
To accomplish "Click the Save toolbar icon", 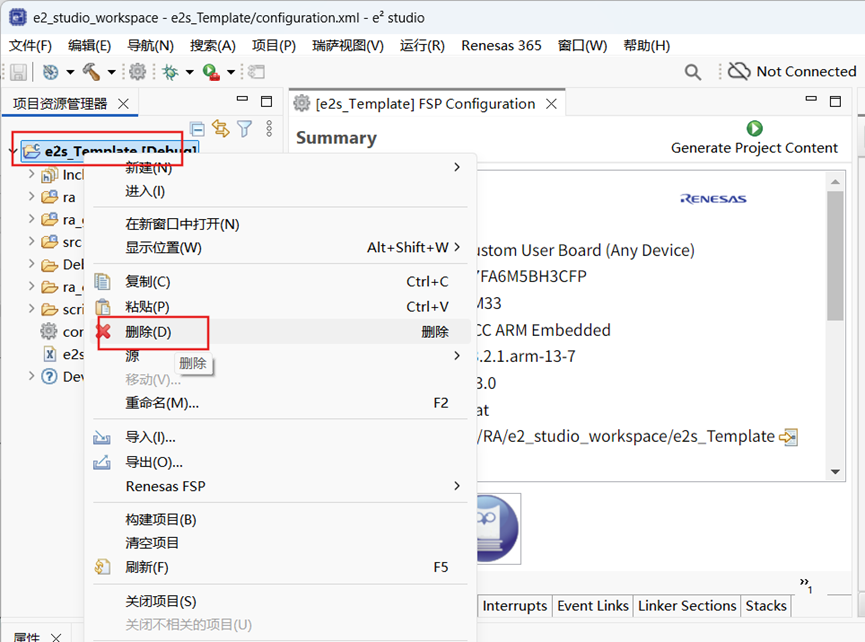I will pyautogui.click(x=18, y=72).
